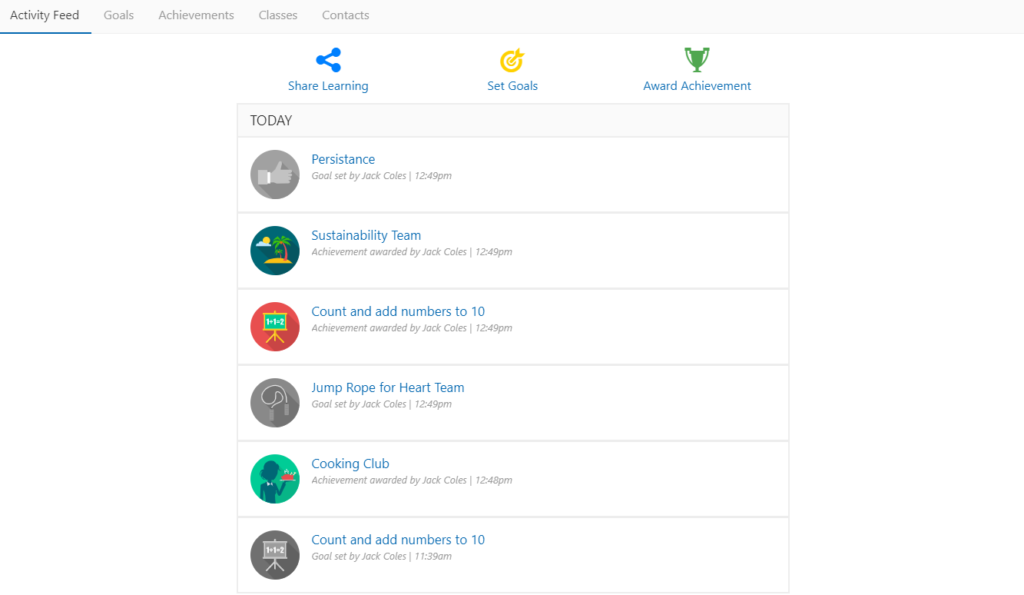This screenshot has width=1024, height=595.
Task: Open the 11:39am Count and add numbers title
Action: click(398, 539)
